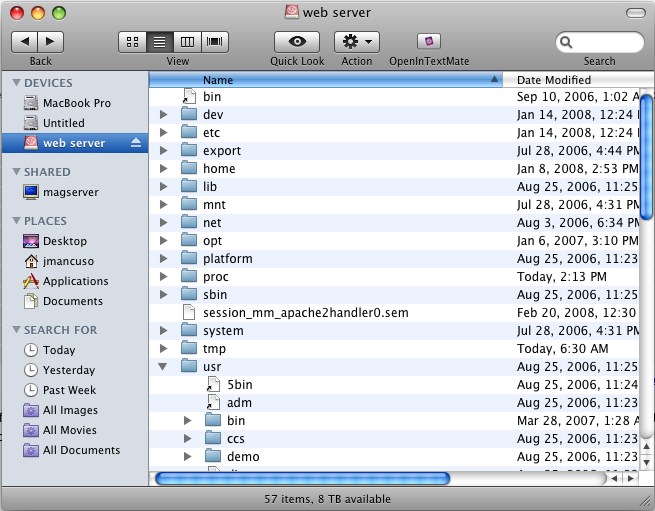Go forward using the forward arrow

50,42
